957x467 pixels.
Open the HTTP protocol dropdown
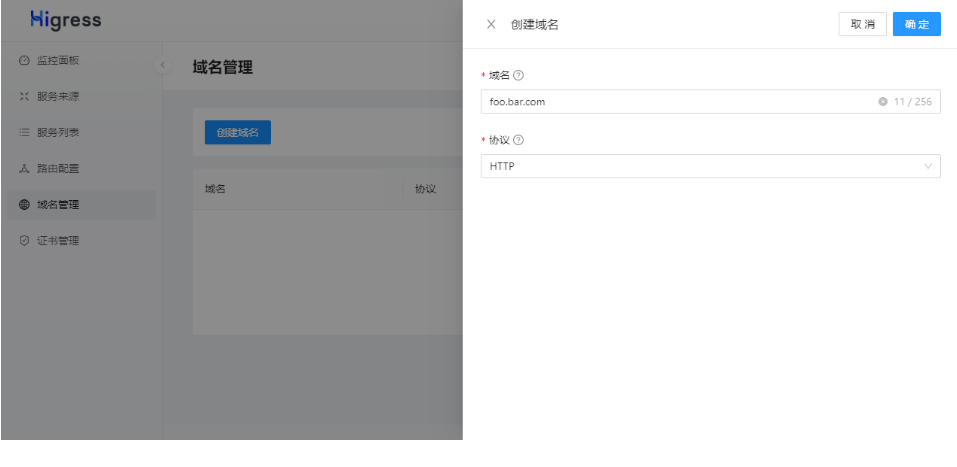pos(700,166)
